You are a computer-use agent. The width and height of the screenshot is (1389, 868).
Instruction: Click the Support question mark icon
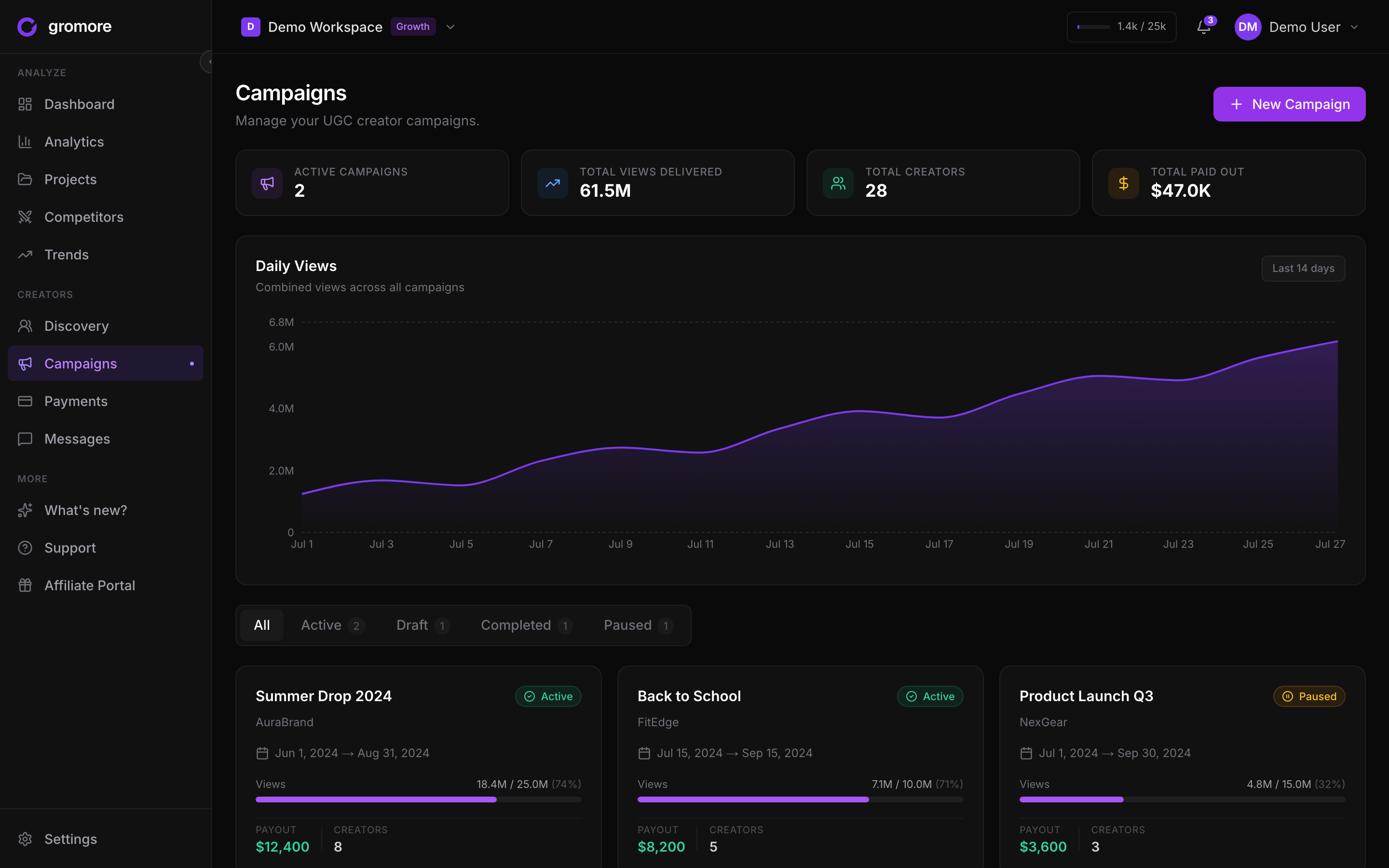coord(25,548)
